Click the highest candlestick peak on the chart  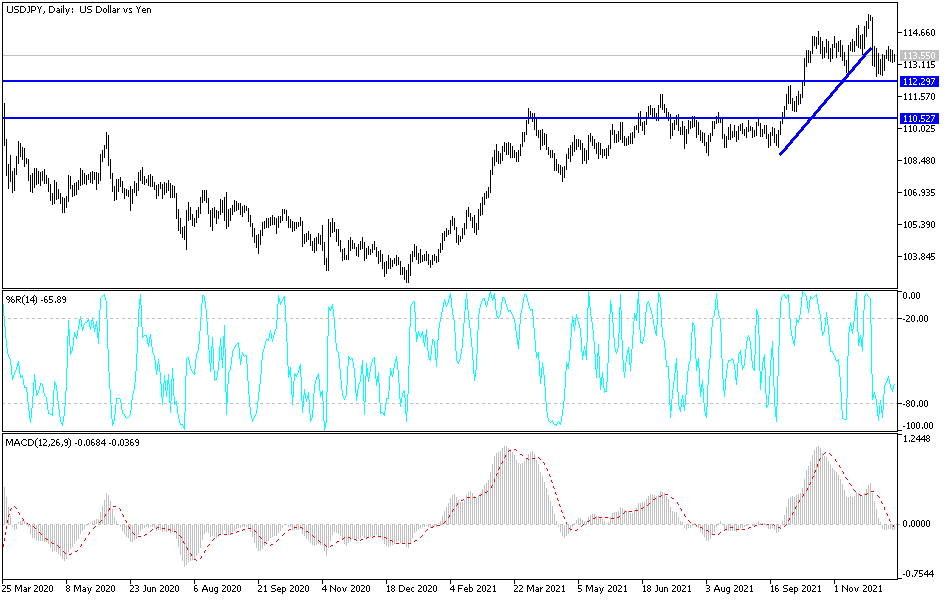tap(870, 14)
